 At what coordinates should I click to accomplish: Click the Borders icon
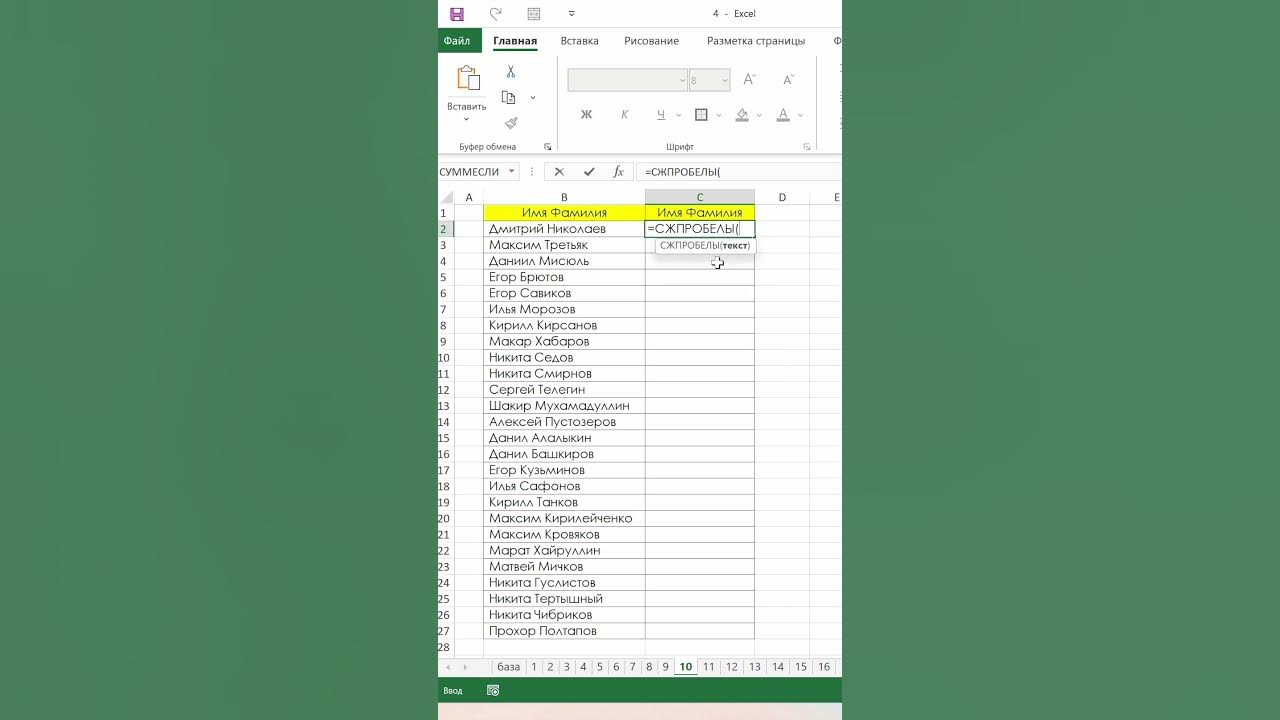701,115
